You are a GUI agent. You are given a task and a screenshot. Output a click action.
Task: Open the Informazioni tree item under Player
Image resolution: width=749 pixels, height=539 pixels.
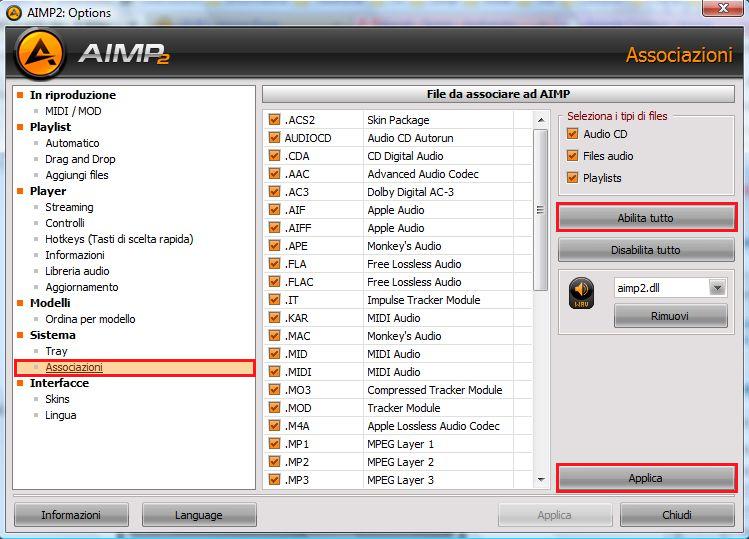(75, 255)
